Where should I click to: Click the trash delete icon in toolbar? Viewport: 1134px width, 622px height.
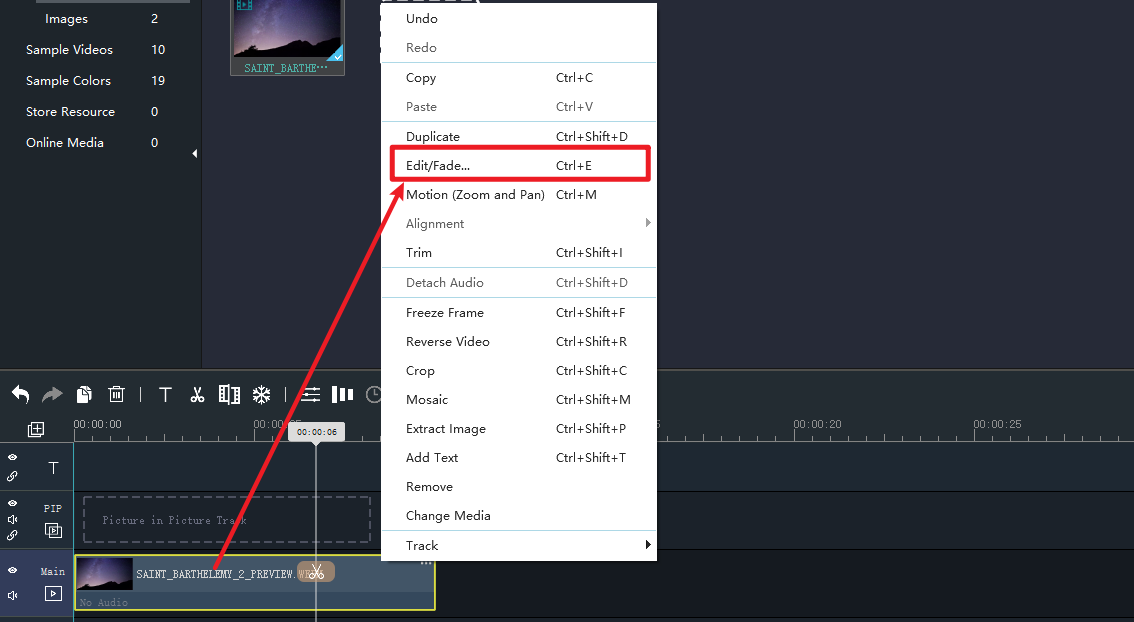point(116,394)
